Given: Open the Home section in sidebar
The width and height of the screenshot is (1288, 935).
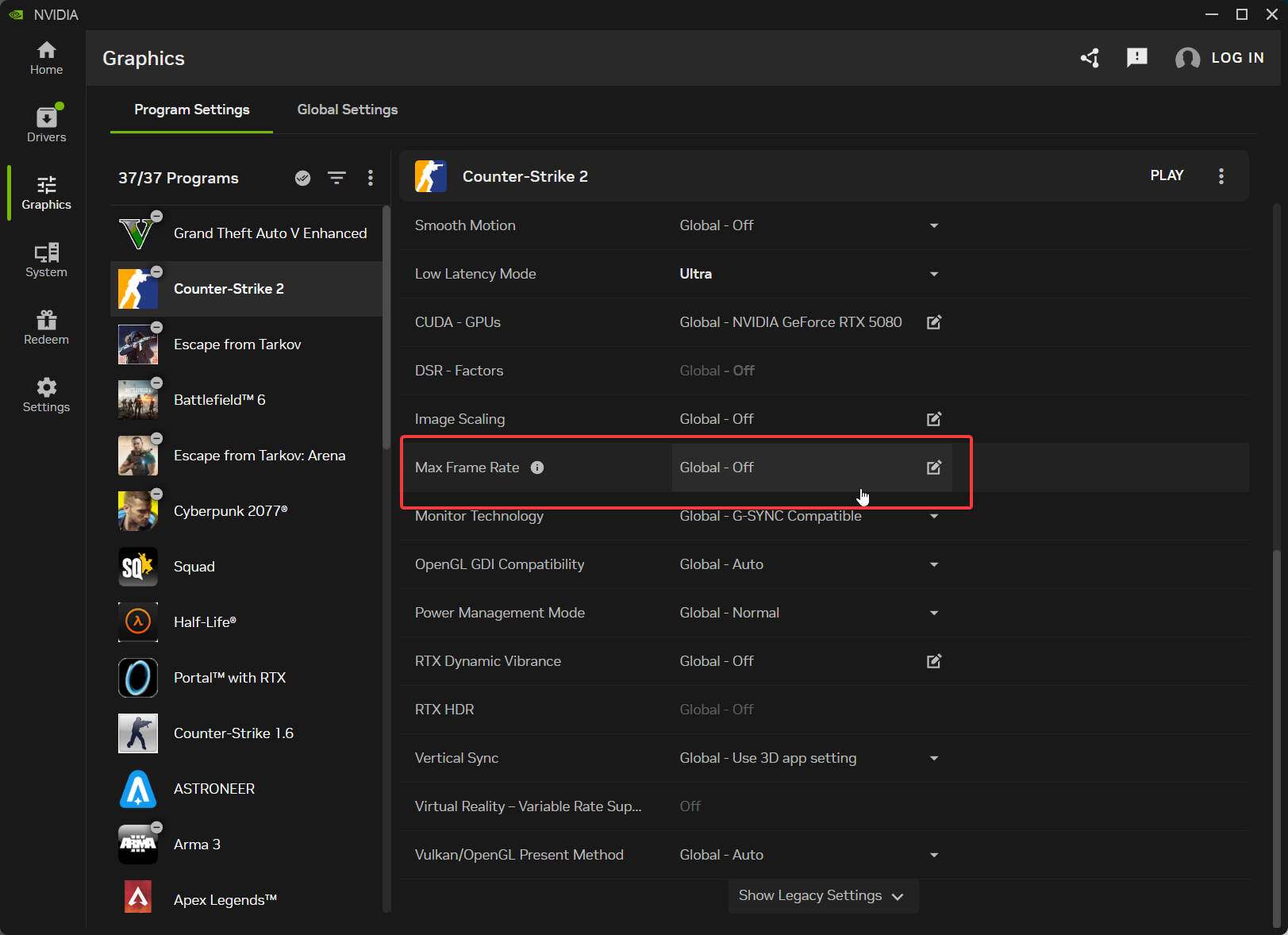Looking at the screenshot, I should [46, 58].
